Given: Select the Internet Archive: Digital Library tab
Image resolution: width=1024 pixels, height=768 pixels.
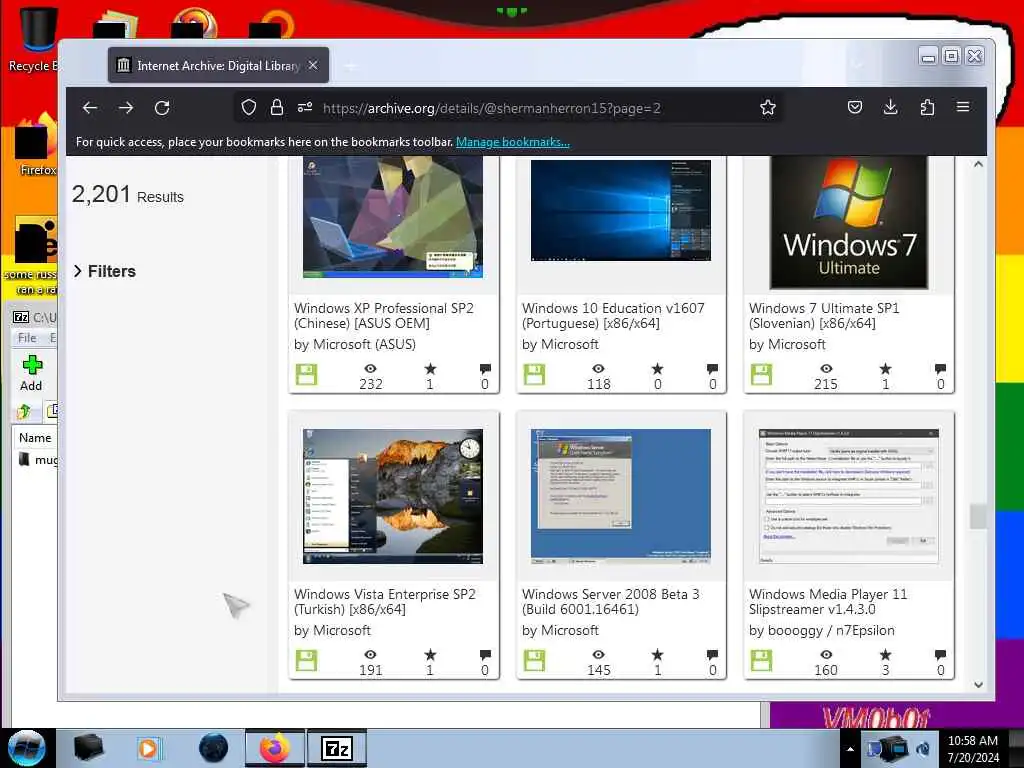Looking at the screenshot, I should tap(218, 65).
